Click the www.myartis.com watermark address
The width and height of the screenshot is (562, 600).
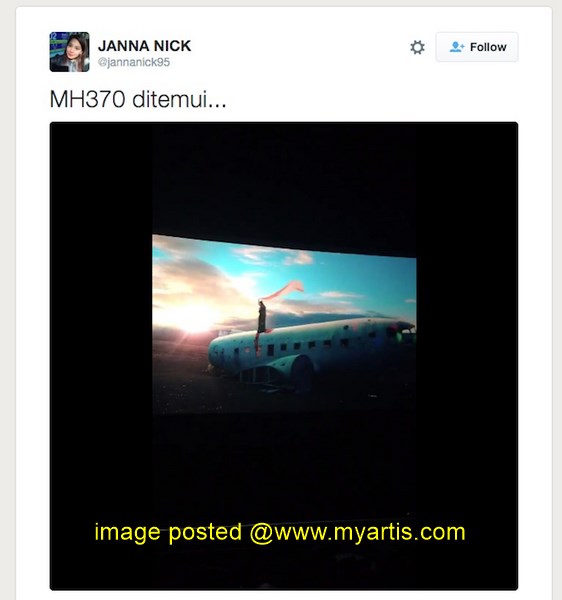370,532
